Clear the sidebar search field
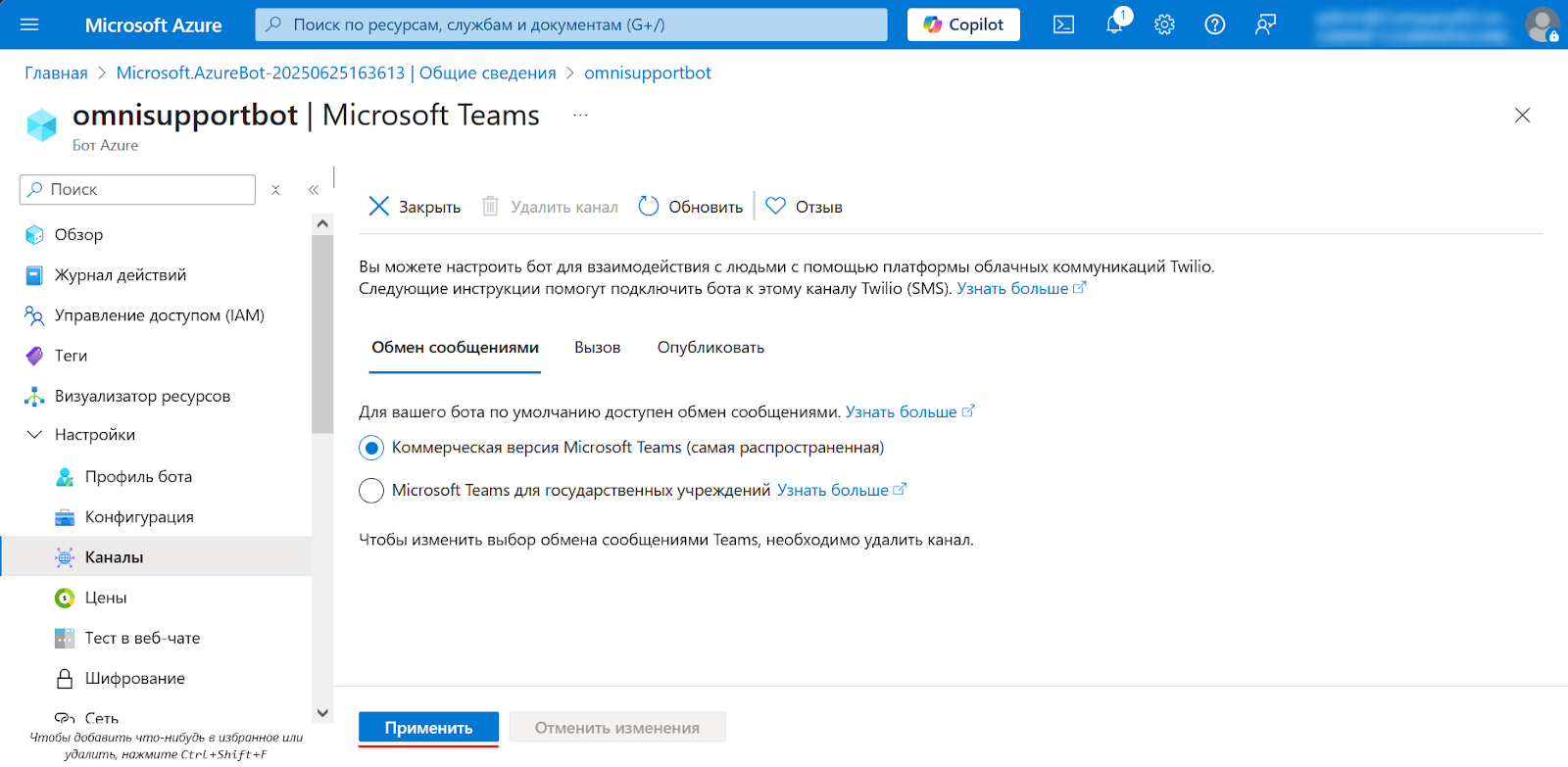Screen dimensions: 1568x767 click(x=275, y=190)
